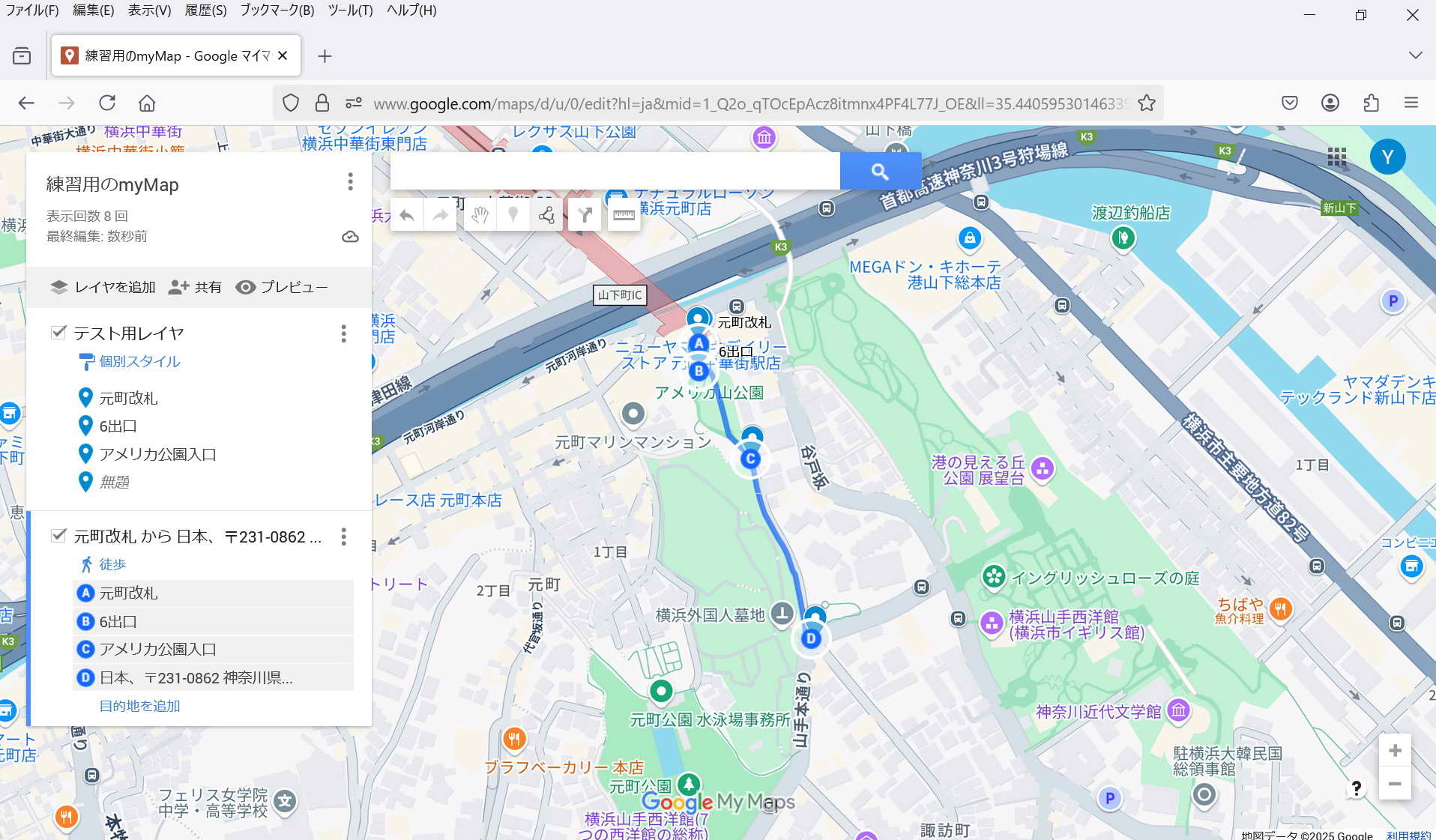The height and width of the screenshot is (840, 1436).
Task: Toggle the テスト用レイヤ layer checkbox
Action: [x=58, y=332]
